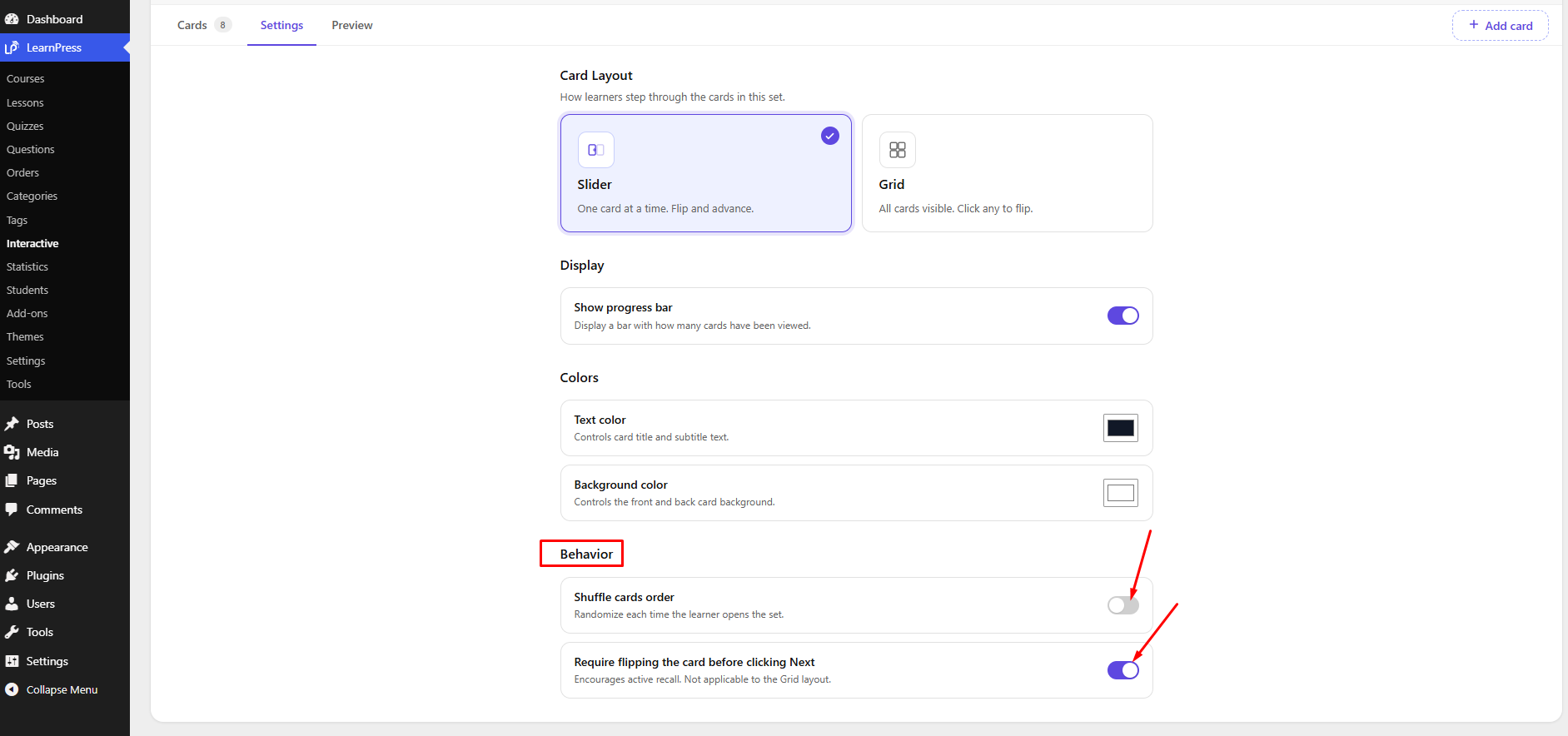Image resolution: width=1568 pixels, height=736 pixels.
Task: Turn off Require flipping before Next toggle
Action: pyautogui.click(x=1123, y=670)
